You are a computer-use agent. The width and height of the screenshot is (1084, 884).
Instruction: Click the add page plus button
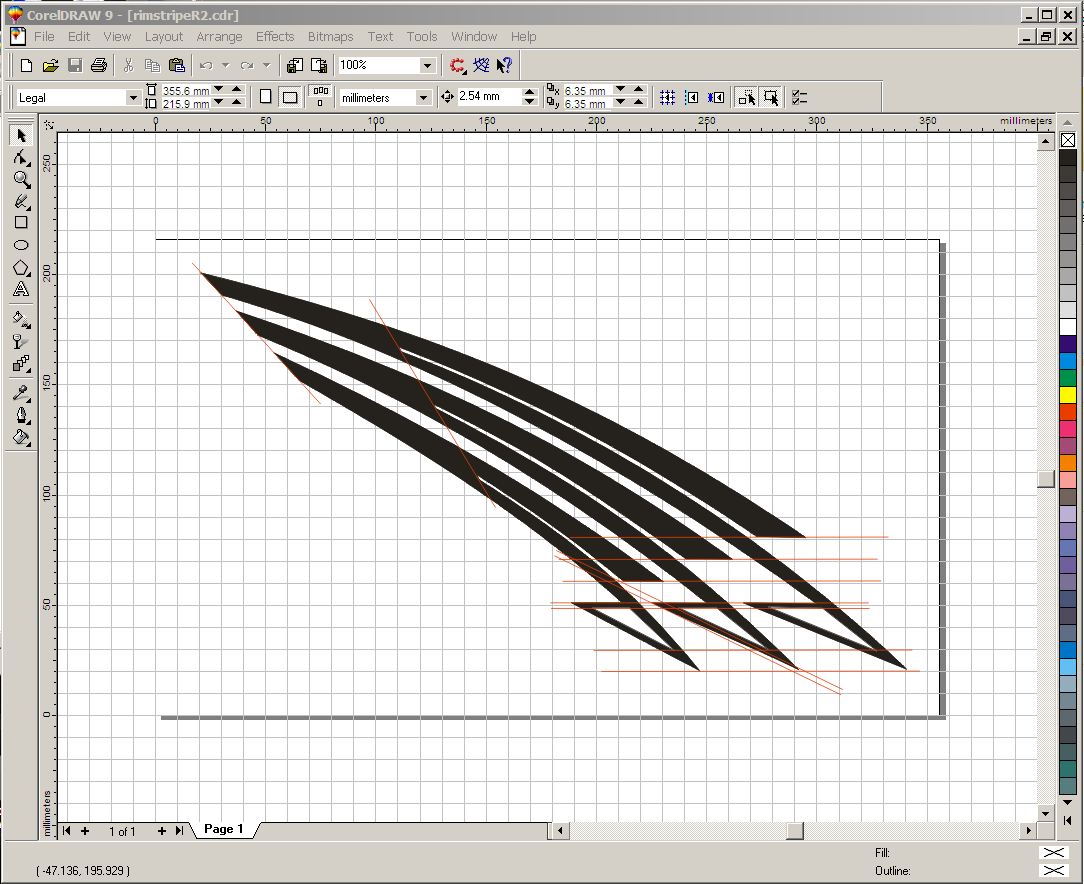[x=85, y=831]
